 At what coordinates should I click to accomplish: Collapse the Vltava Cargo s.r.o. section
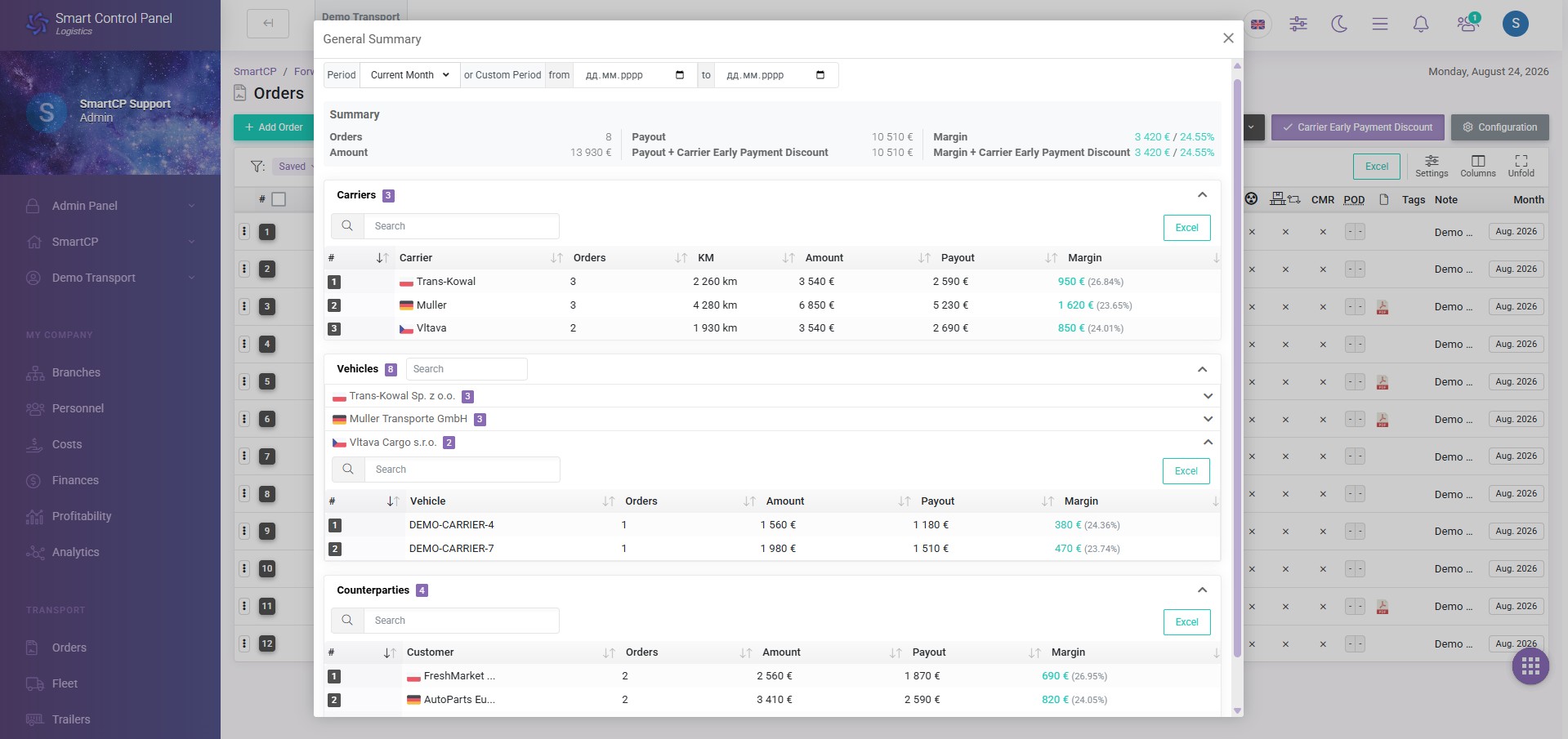point(1208,442)
